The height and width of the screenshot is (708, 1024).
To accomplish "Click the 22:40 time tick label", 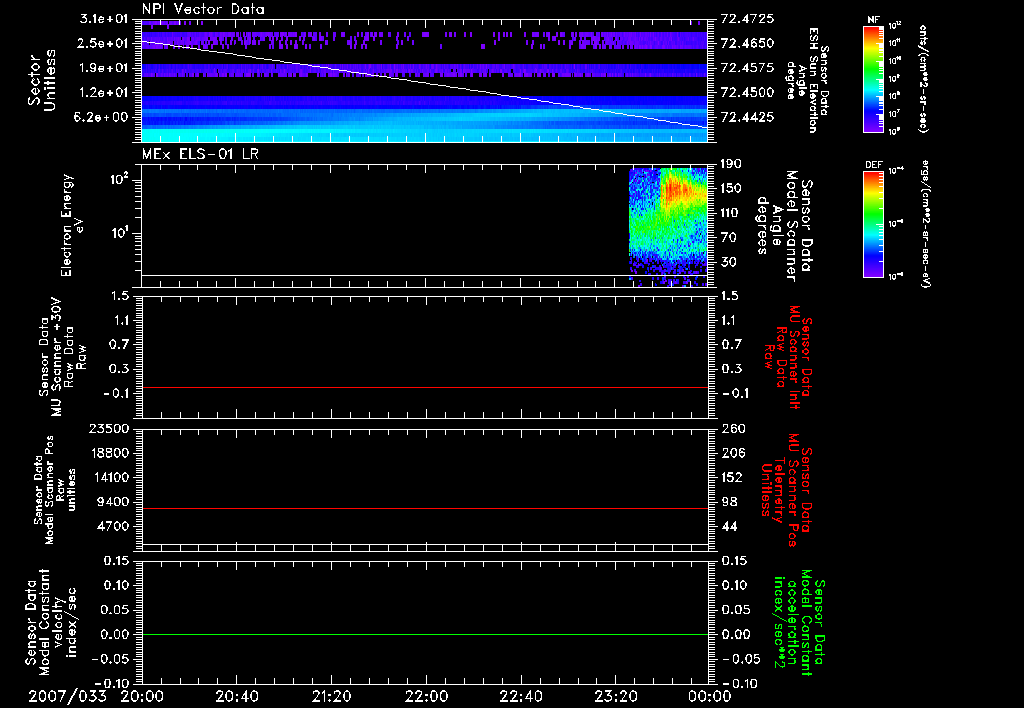I will pos(520,696).
